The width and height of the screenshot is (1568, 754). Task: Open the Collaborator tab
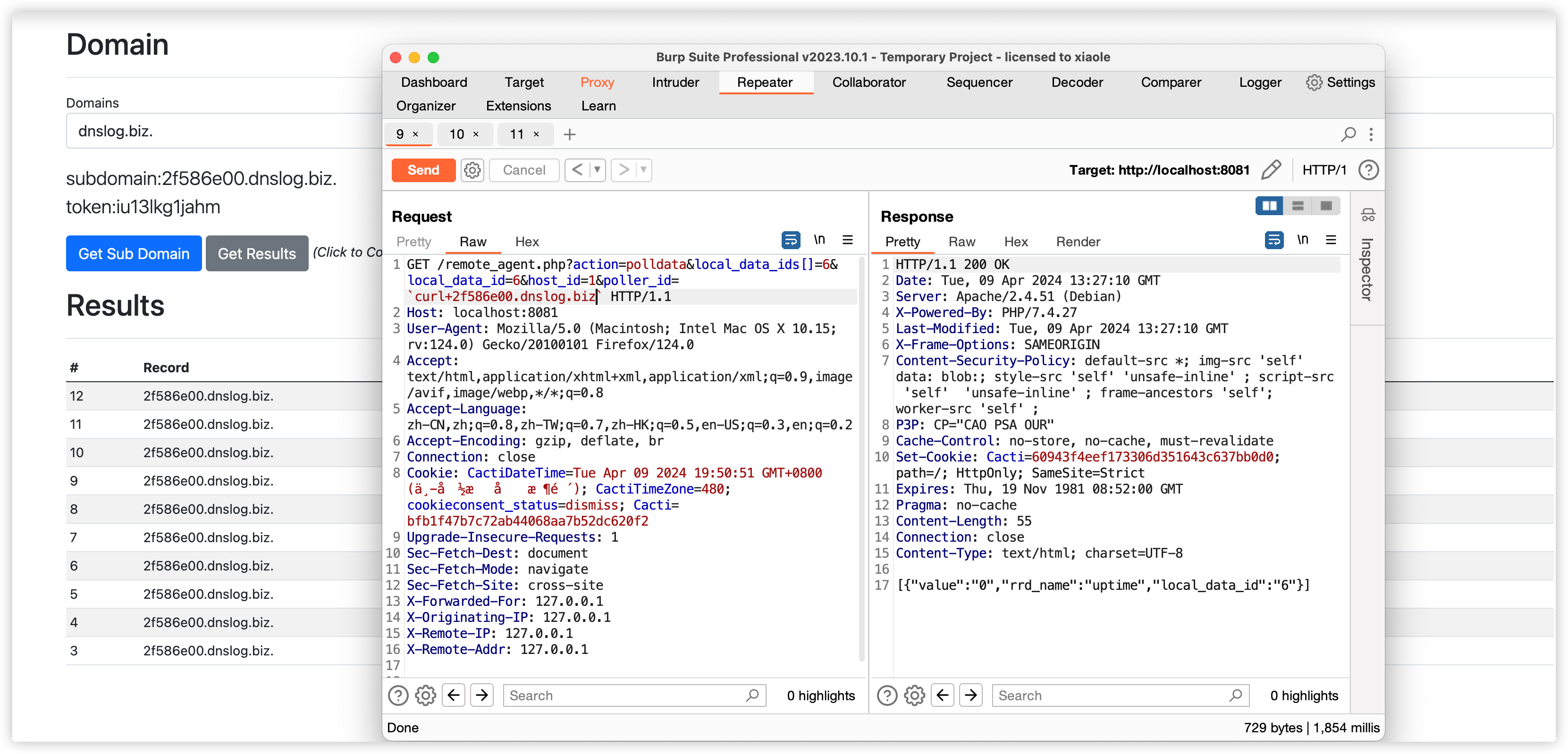coord(868,82)
